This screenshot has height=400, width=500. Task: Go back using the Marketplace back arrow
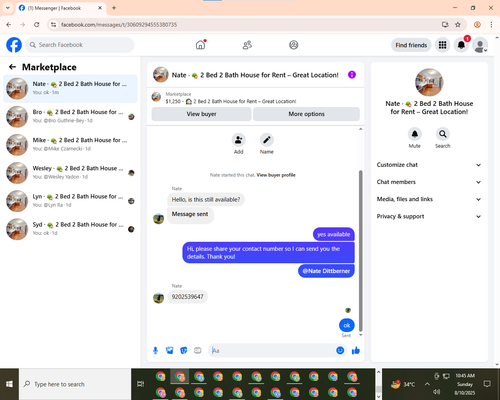coord(12,67)
